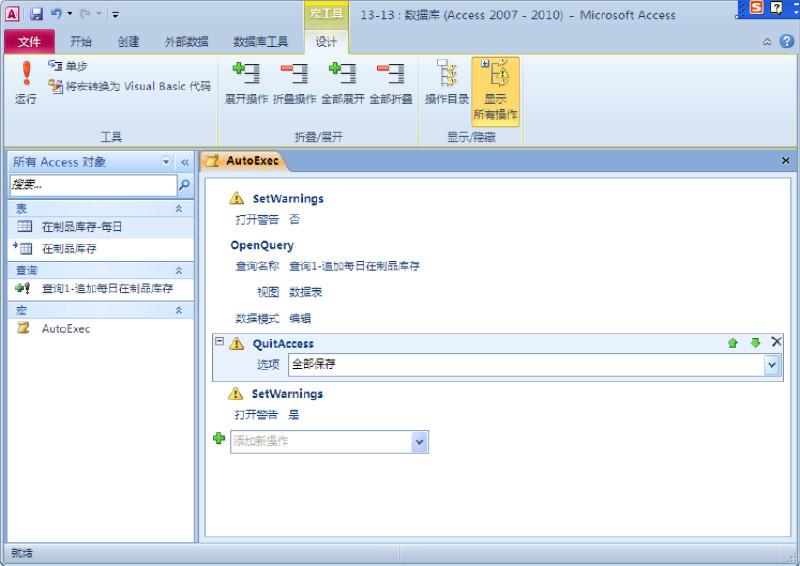Select the OpenQuery action
The height and width of the screenshot is (566, 800).
pyautogui.click(x=262, y=245)
